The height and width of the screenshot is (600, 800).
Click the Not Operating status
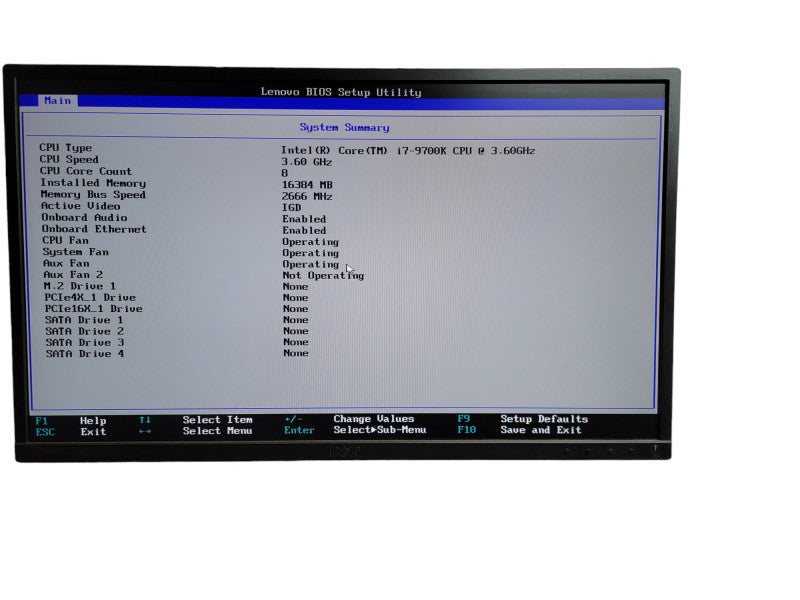coord(323,276)
